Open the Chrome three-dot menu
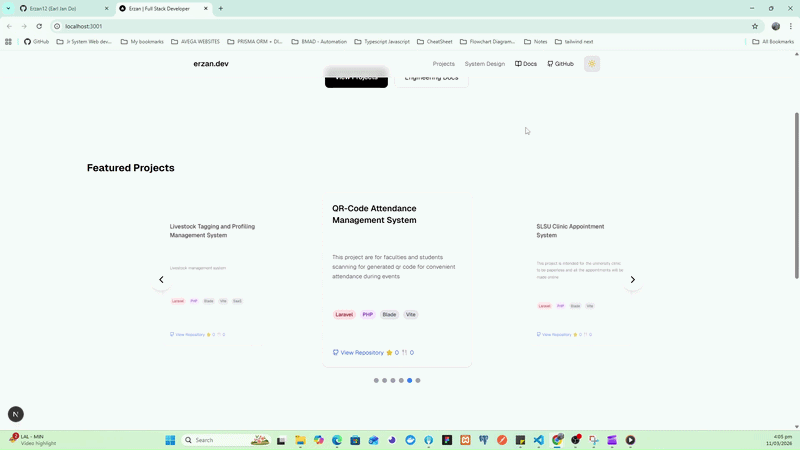Screen dimensions: 800x450 click(x=791, y=26)
